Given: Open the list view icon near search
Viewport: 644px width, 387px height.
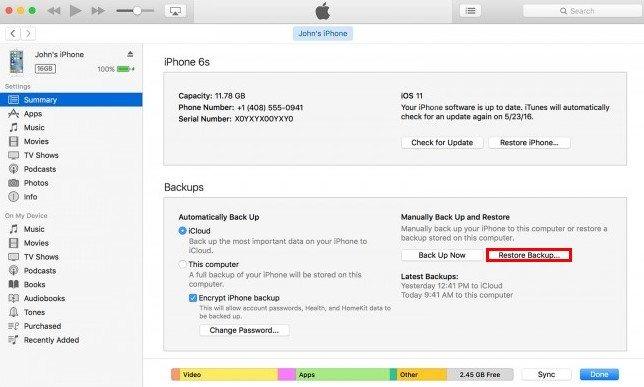Looking at the screenshot, I should 470,11.
